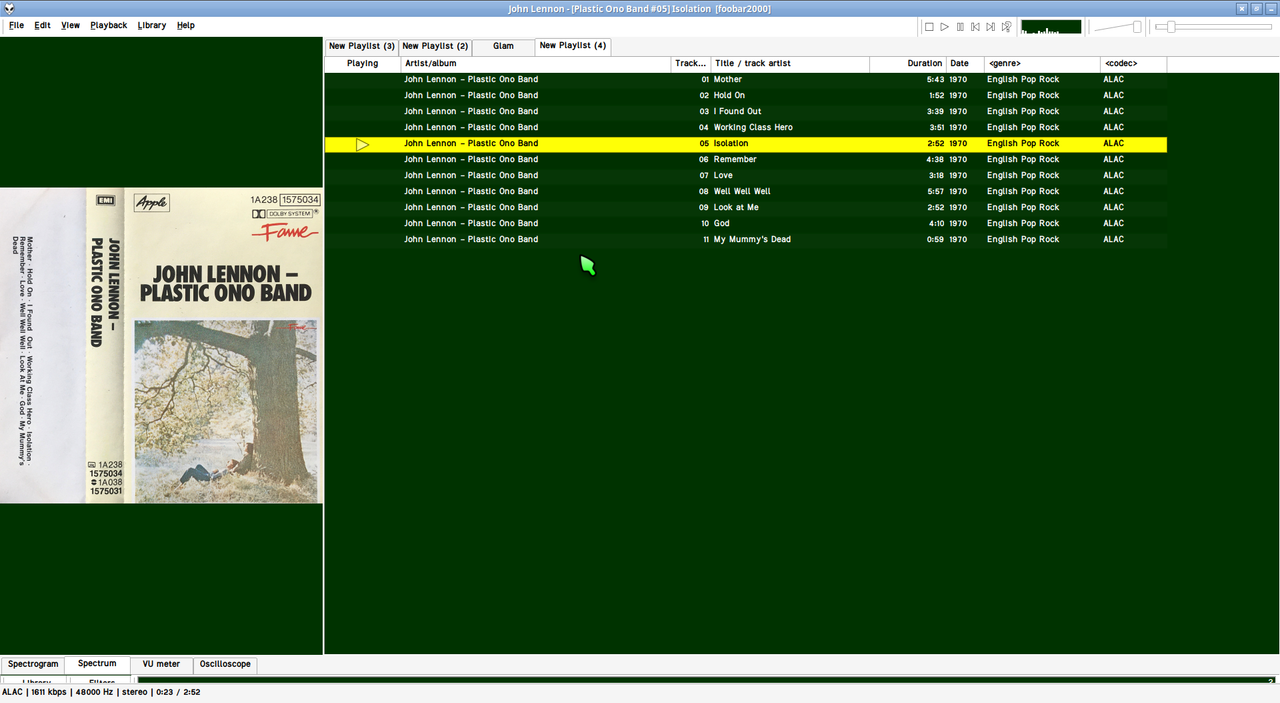Click the ALAC codec cell in the Love row
The height and width of the screenshot is (703, 1280).
click(1113, 176)
